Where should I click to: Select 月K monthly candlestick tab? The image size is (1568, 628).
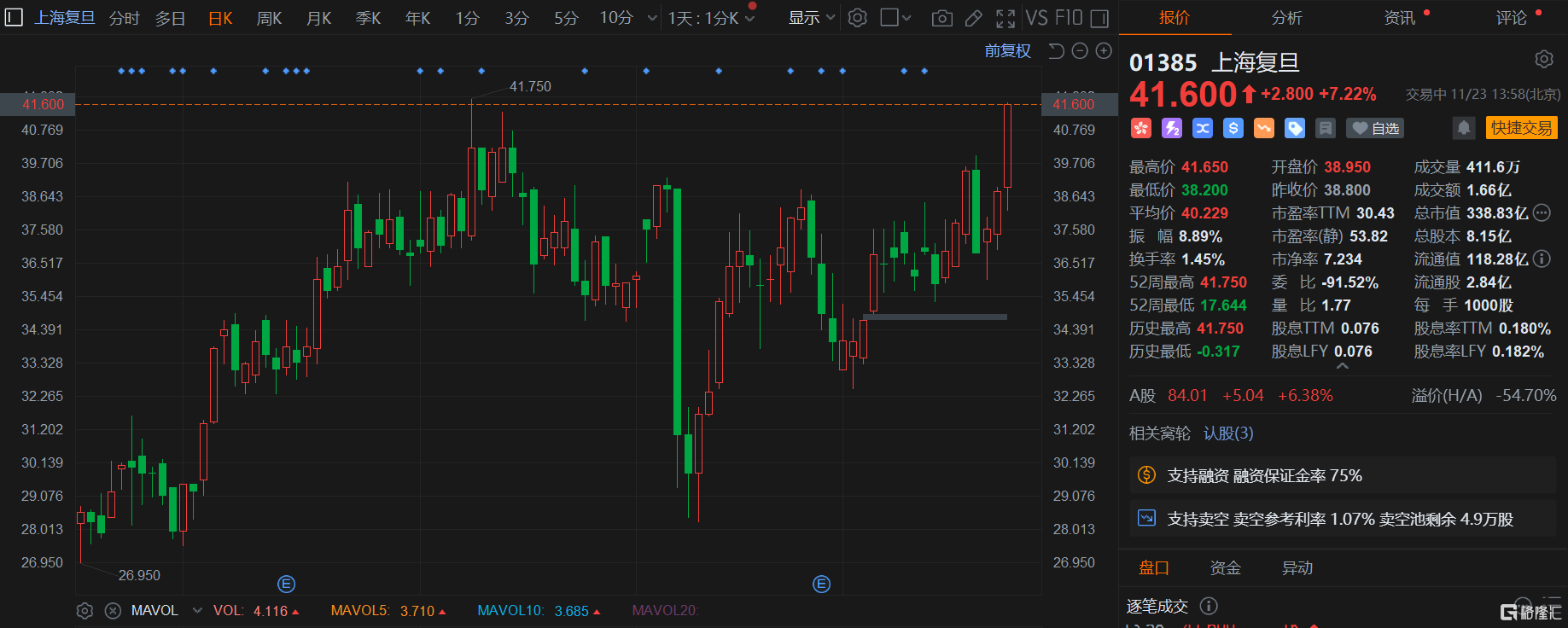pyautogui.click(x=318, y=18)
